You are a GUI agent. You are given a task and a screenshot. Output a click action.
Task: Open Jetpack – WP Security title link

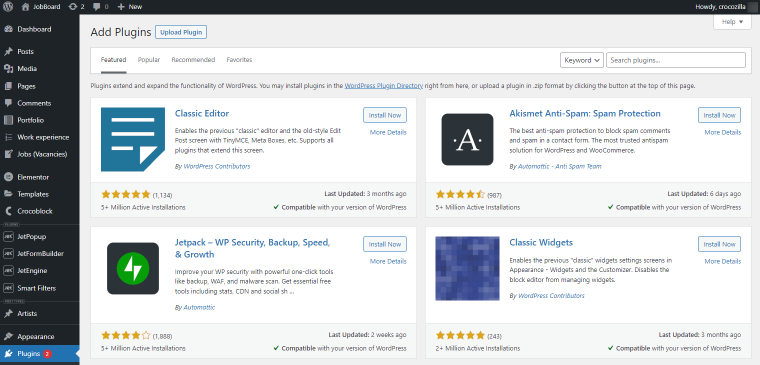253,248
